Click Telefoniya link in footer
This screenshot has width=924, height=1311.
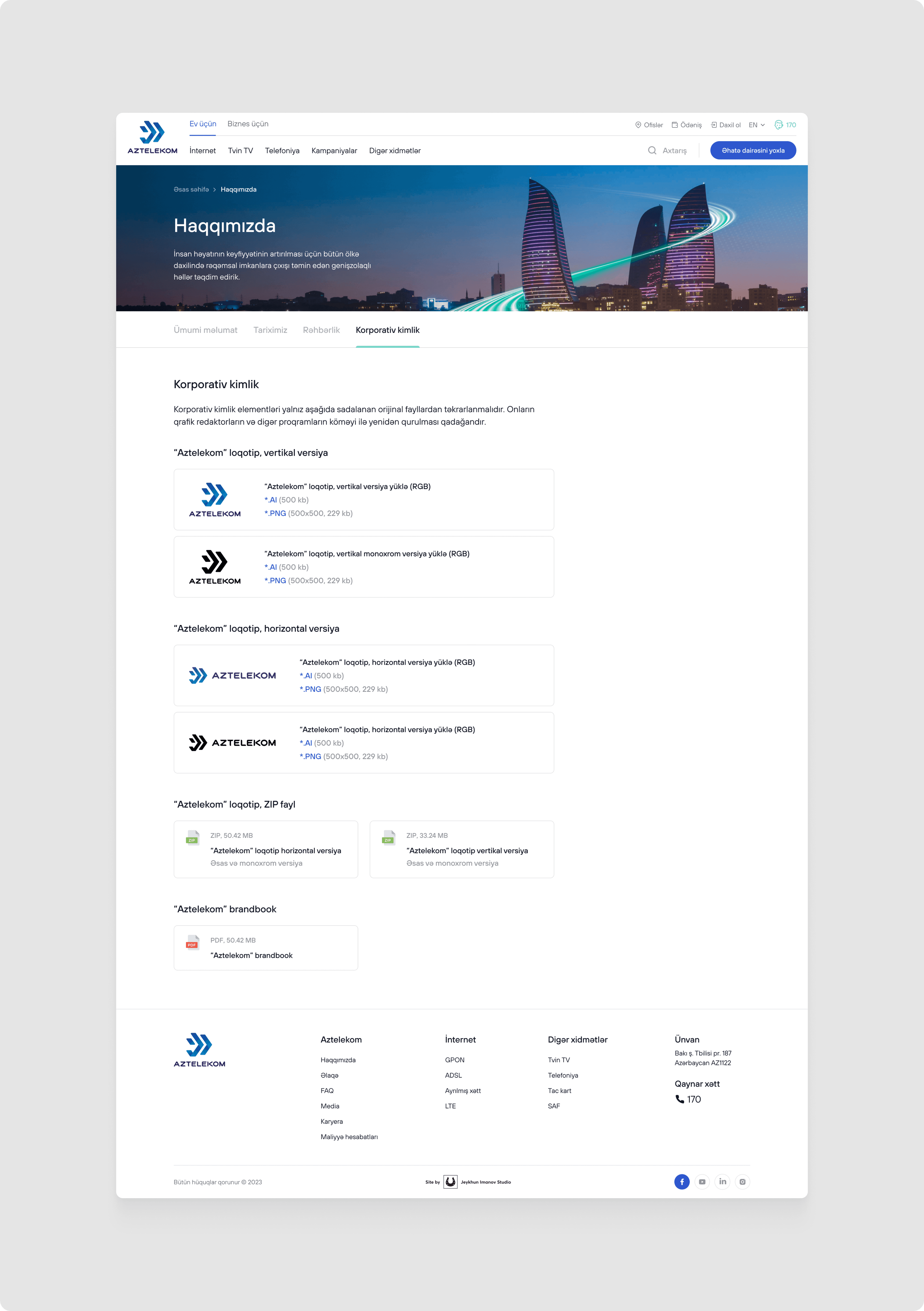tap(563, 1076)
